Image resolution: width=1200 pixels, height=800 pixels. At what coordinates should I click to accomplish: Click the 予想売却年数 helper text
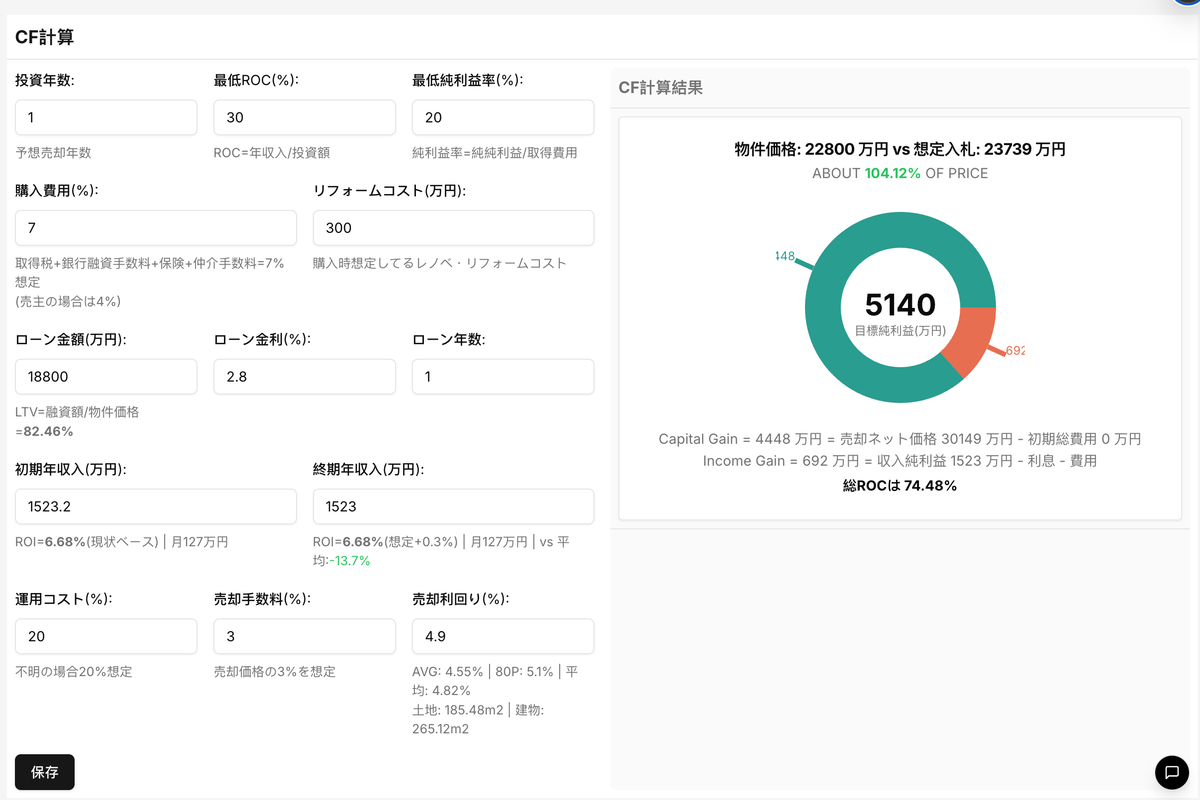[x=53, y=153]
